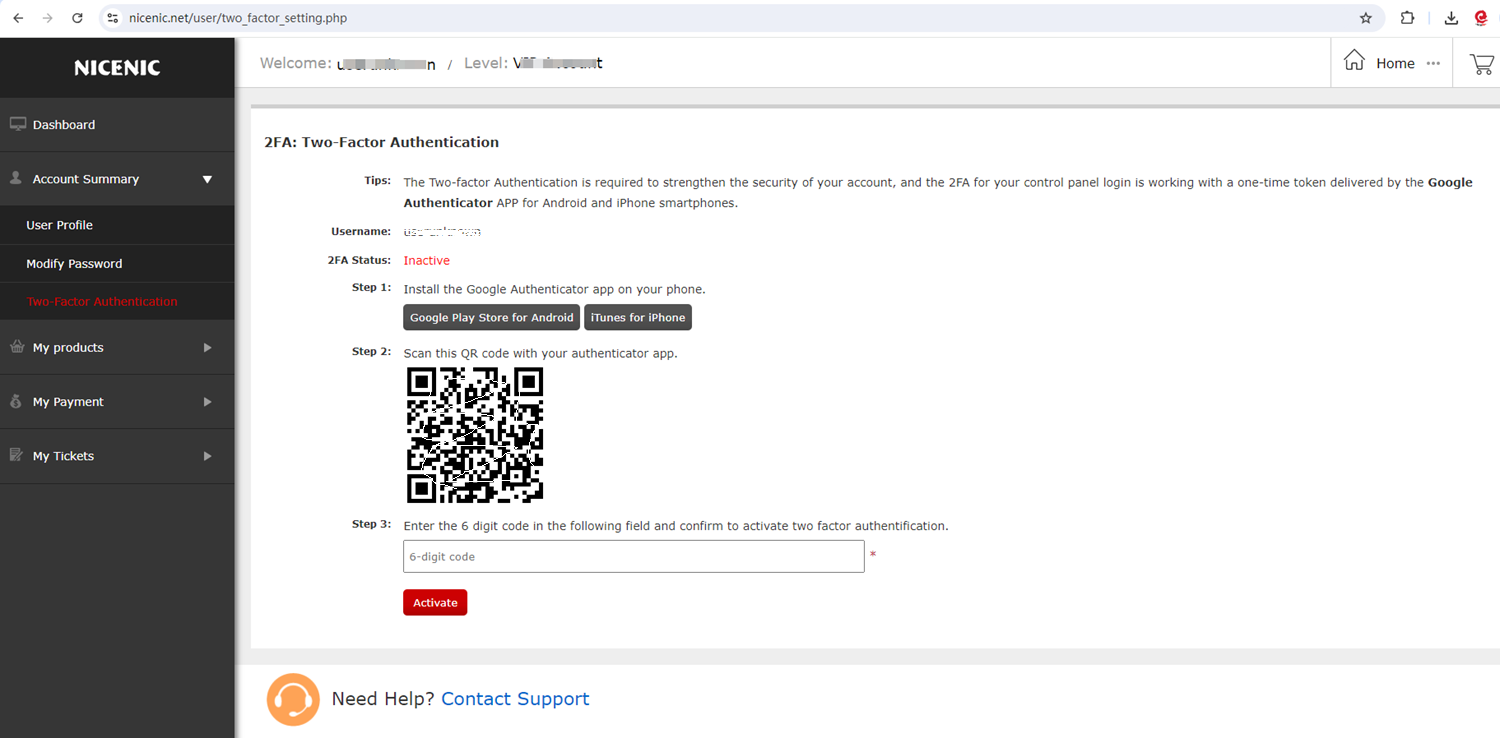The image size is (1500, 738).
Task: Click the 'Step 2:' label
Action: click(371, 352)
